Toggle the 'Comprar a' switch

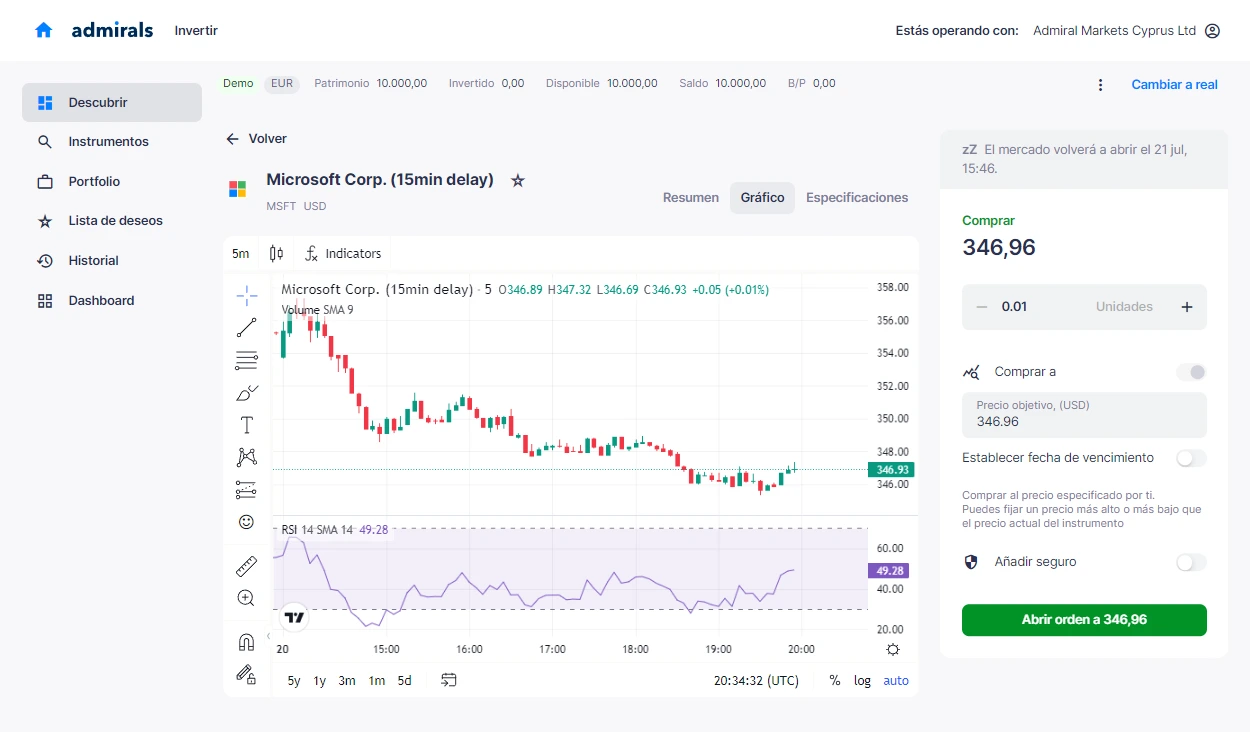[x=1191, y=372]
